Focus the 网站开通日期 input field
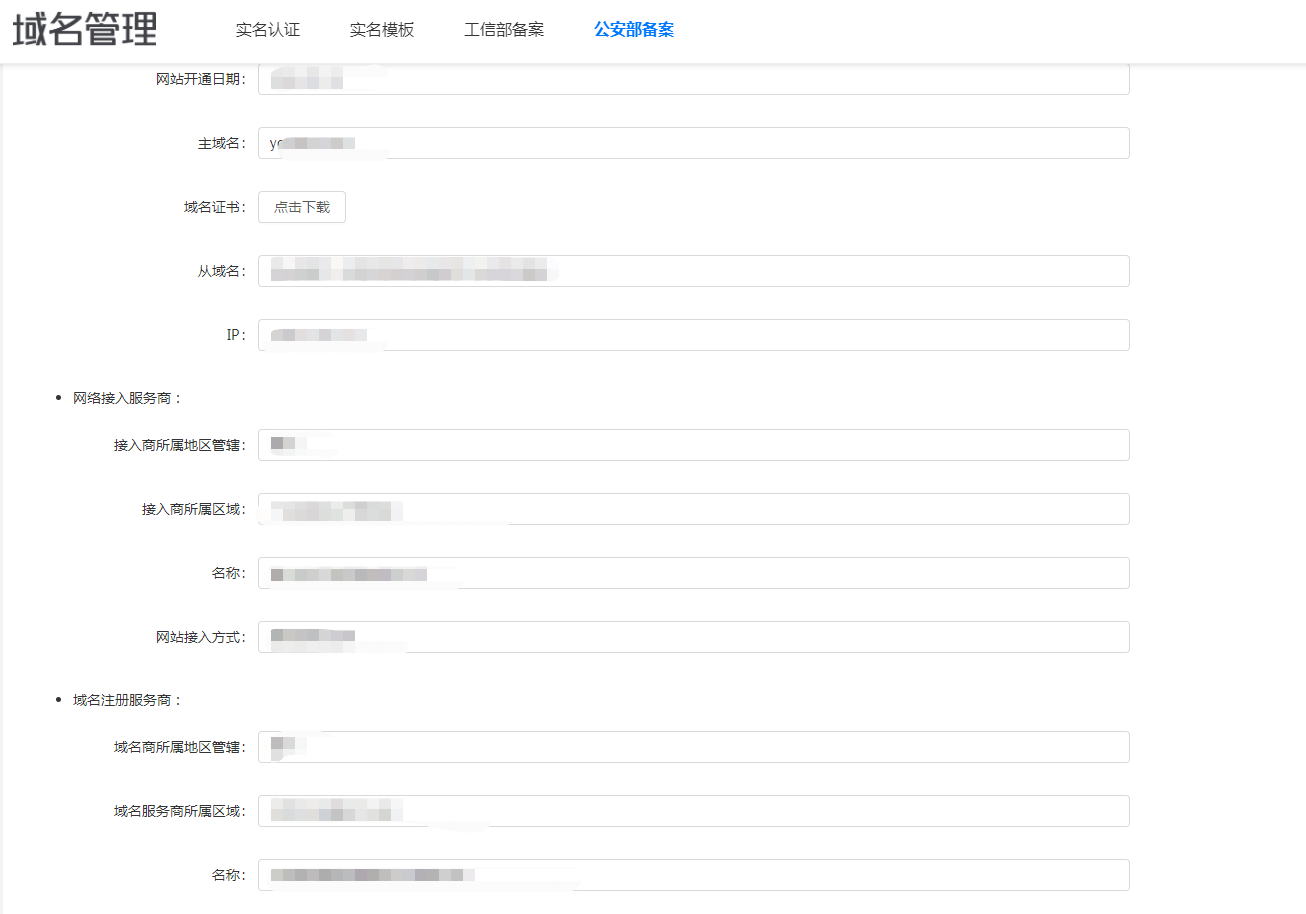1306x914 pixels. [694, 79]
